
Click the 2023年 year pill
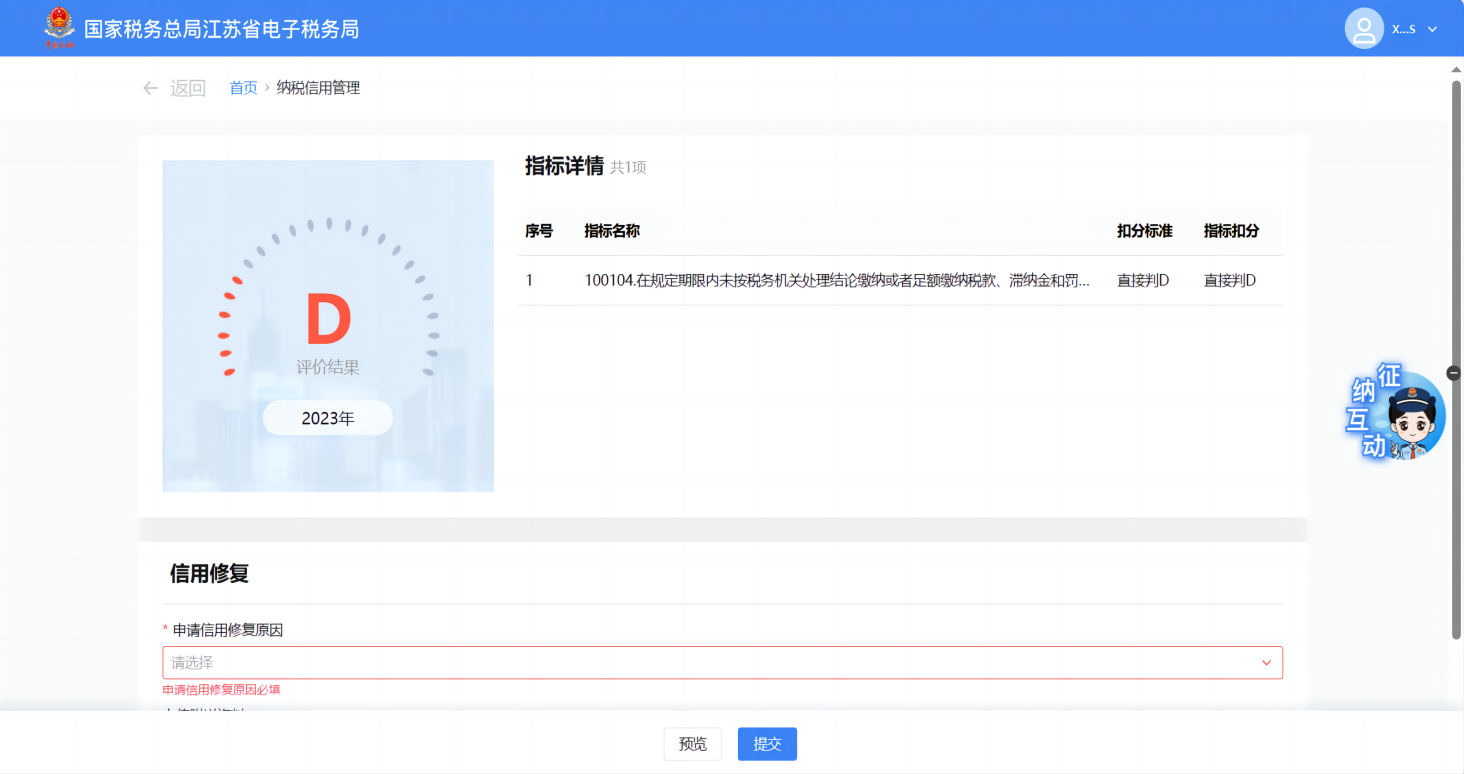[328, 418]
